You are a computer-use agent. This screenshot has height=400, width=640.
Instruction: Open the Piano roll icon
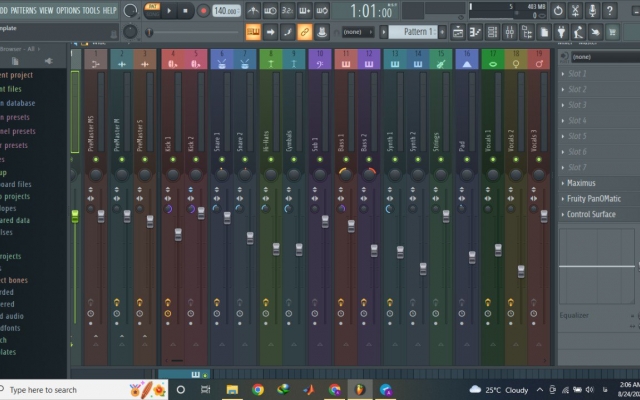click(x=475, y=32)
